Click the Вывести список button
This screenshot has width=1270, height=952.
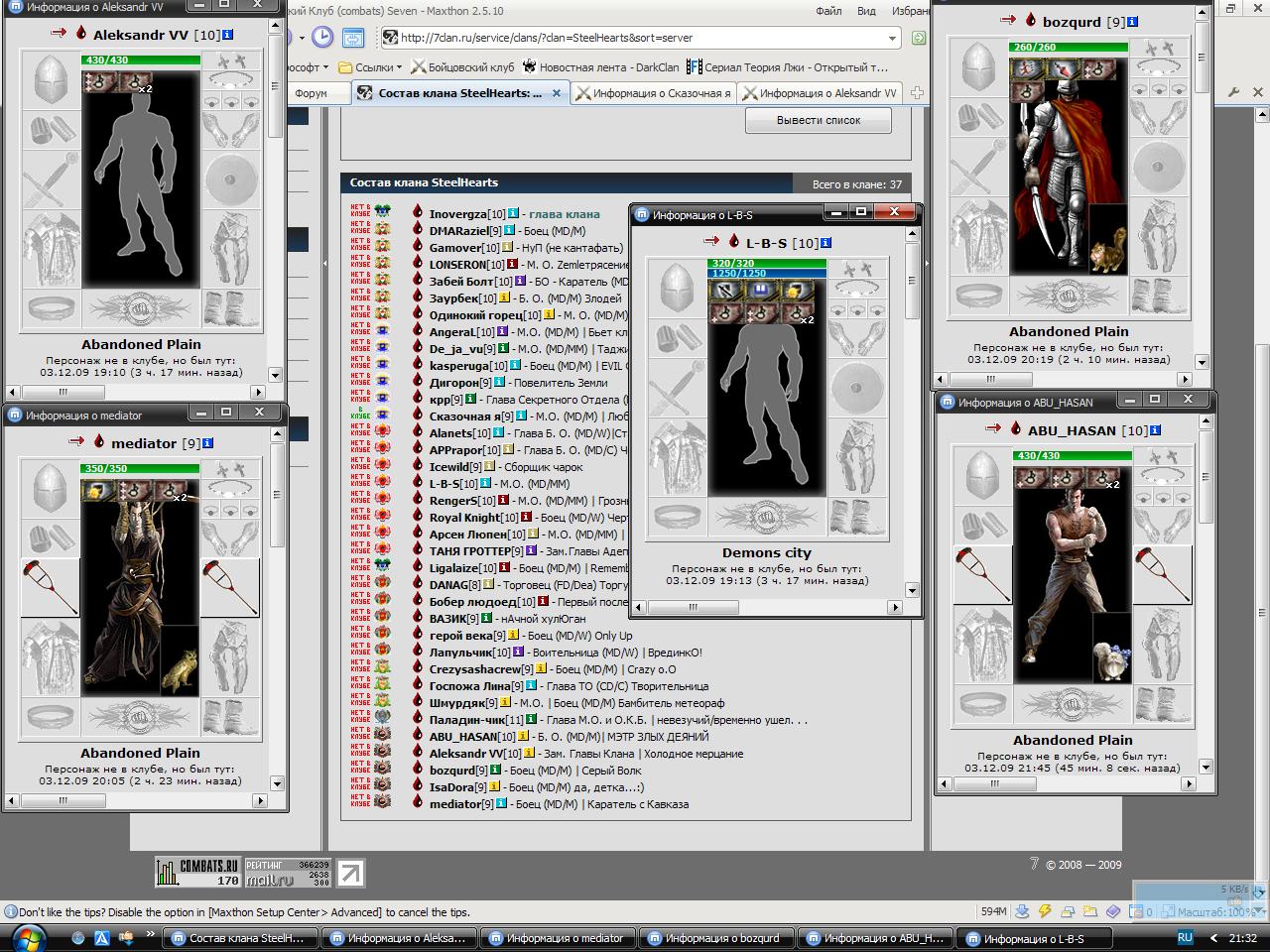pos(819,120)
